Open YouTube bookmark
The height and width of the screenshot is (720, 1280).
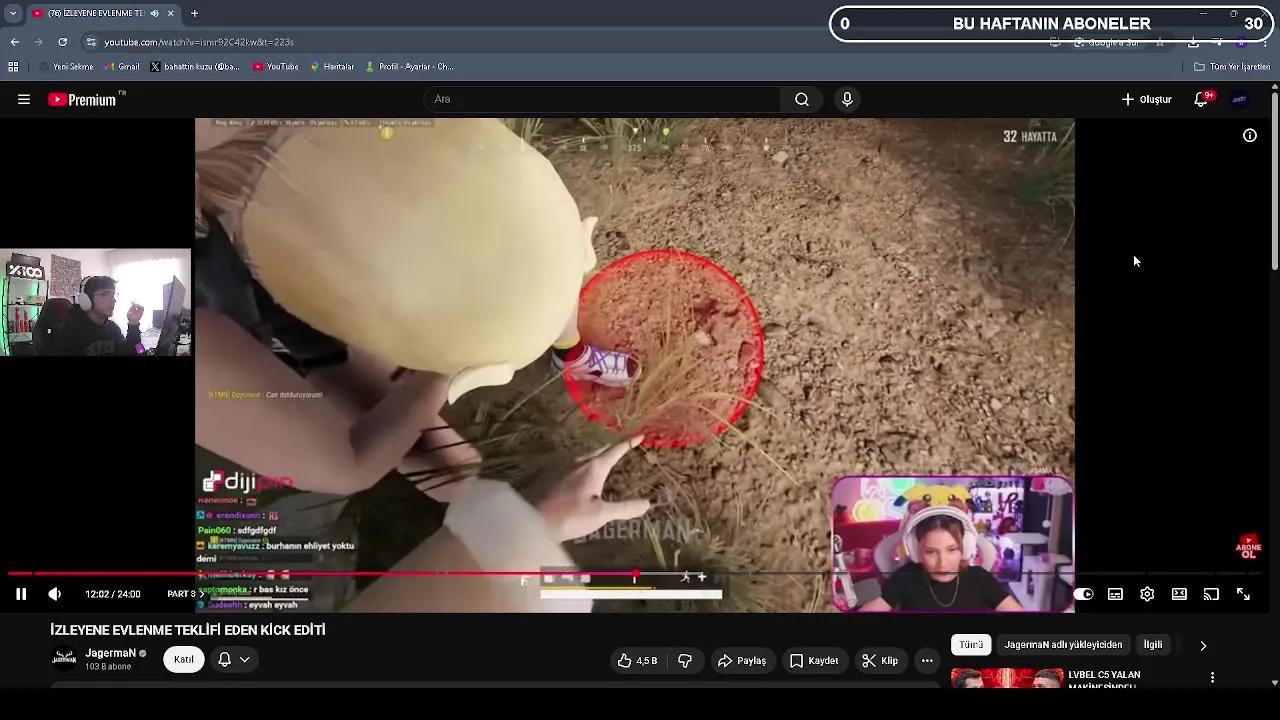click(x=275, y=67)
